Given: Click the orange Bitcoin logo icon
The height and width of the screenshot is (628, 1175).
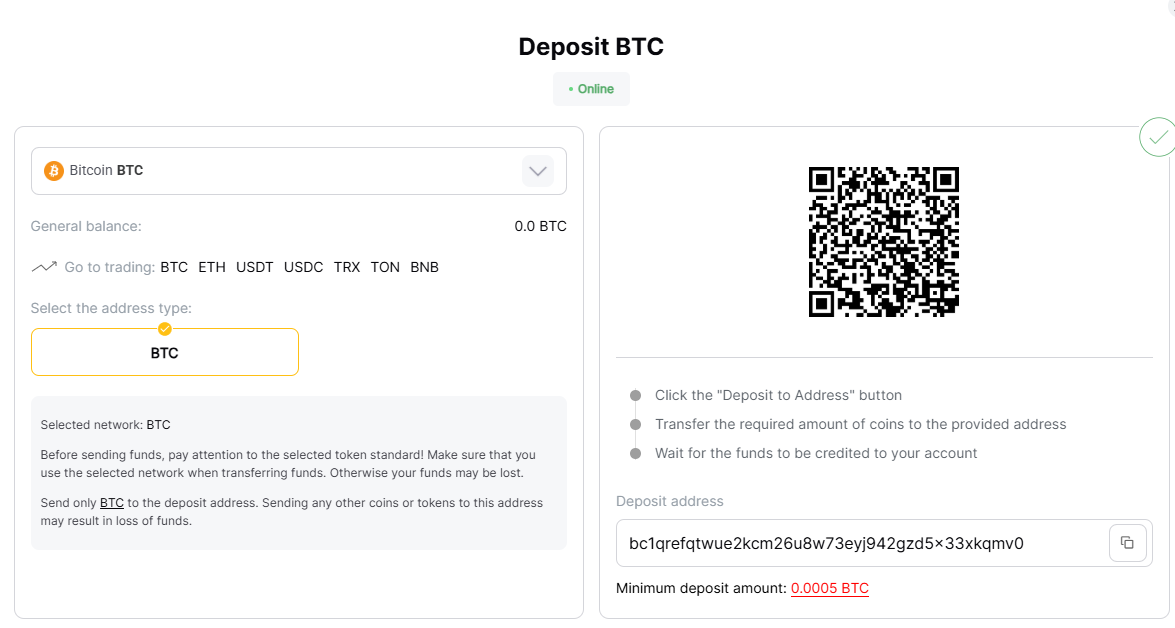Looking at the screenshot, I should click(54, 171).
